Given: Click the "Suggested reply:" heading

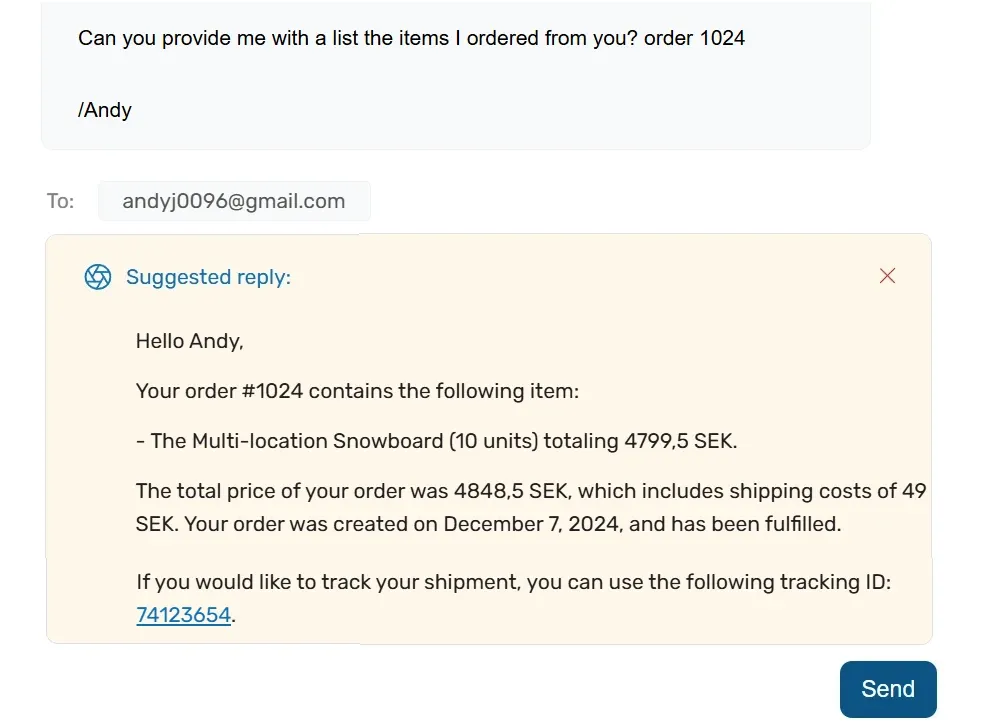Looking at the screenshot, I should [208, 277].
